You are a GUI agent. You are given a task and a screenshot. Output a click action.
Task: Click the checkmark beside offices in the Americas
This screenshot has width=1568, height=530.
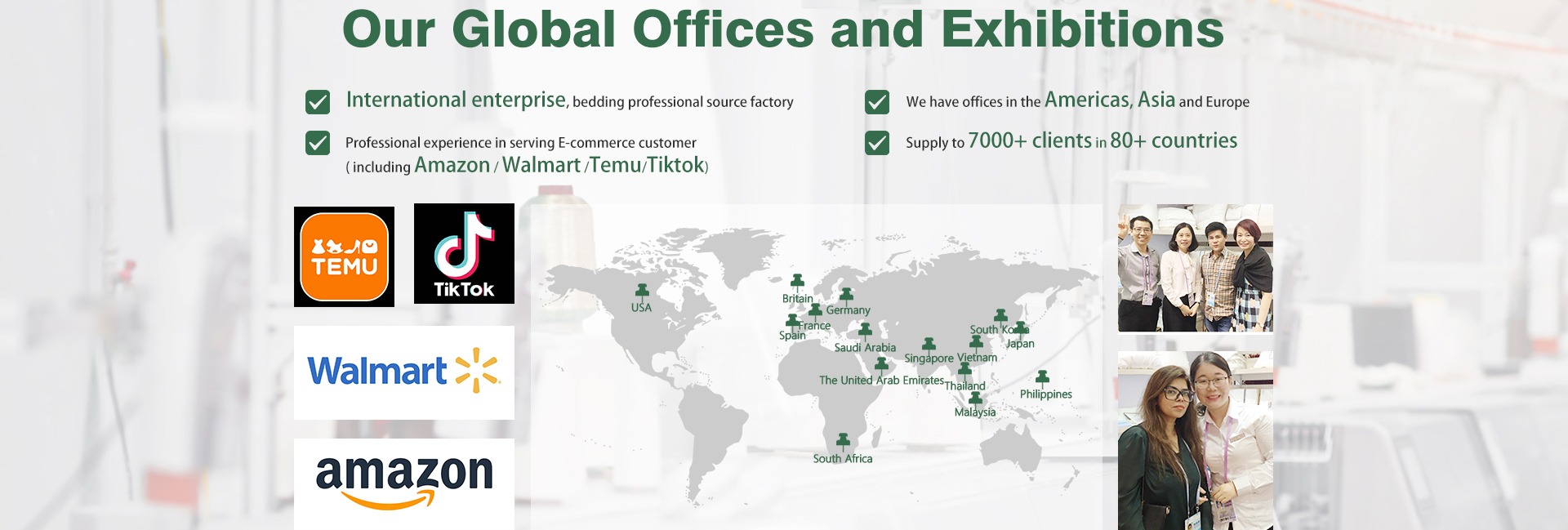click(877, 102)
